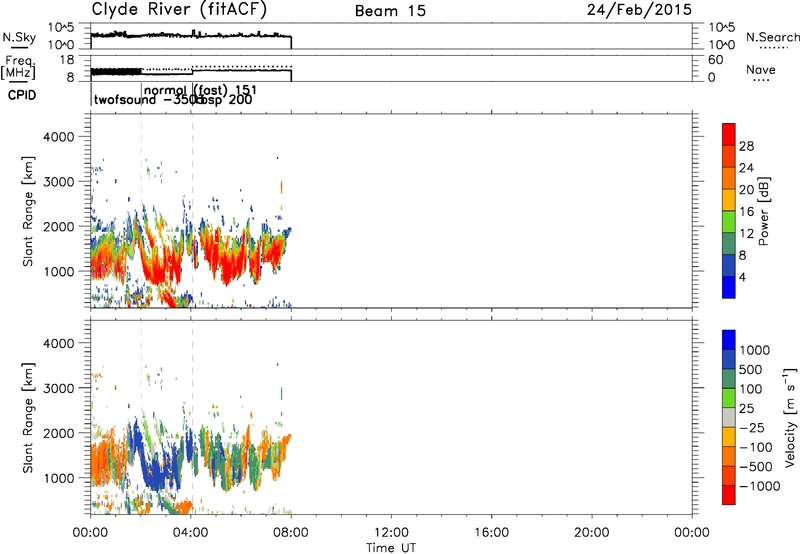
Task: Pick the light green 12–16 dB colorbar segment
Action: point(729,222)
